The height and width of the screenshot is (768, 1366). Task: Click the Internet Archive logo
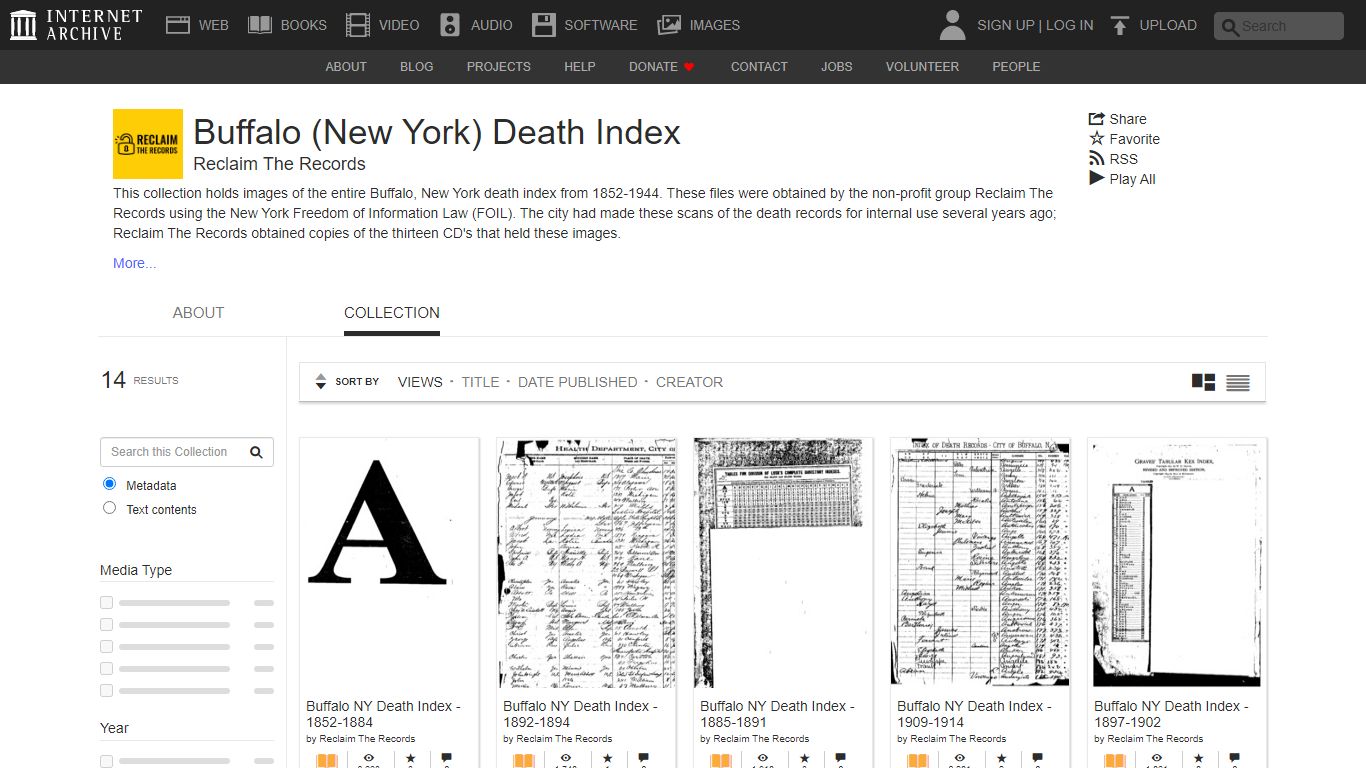[x=76, y=25]
